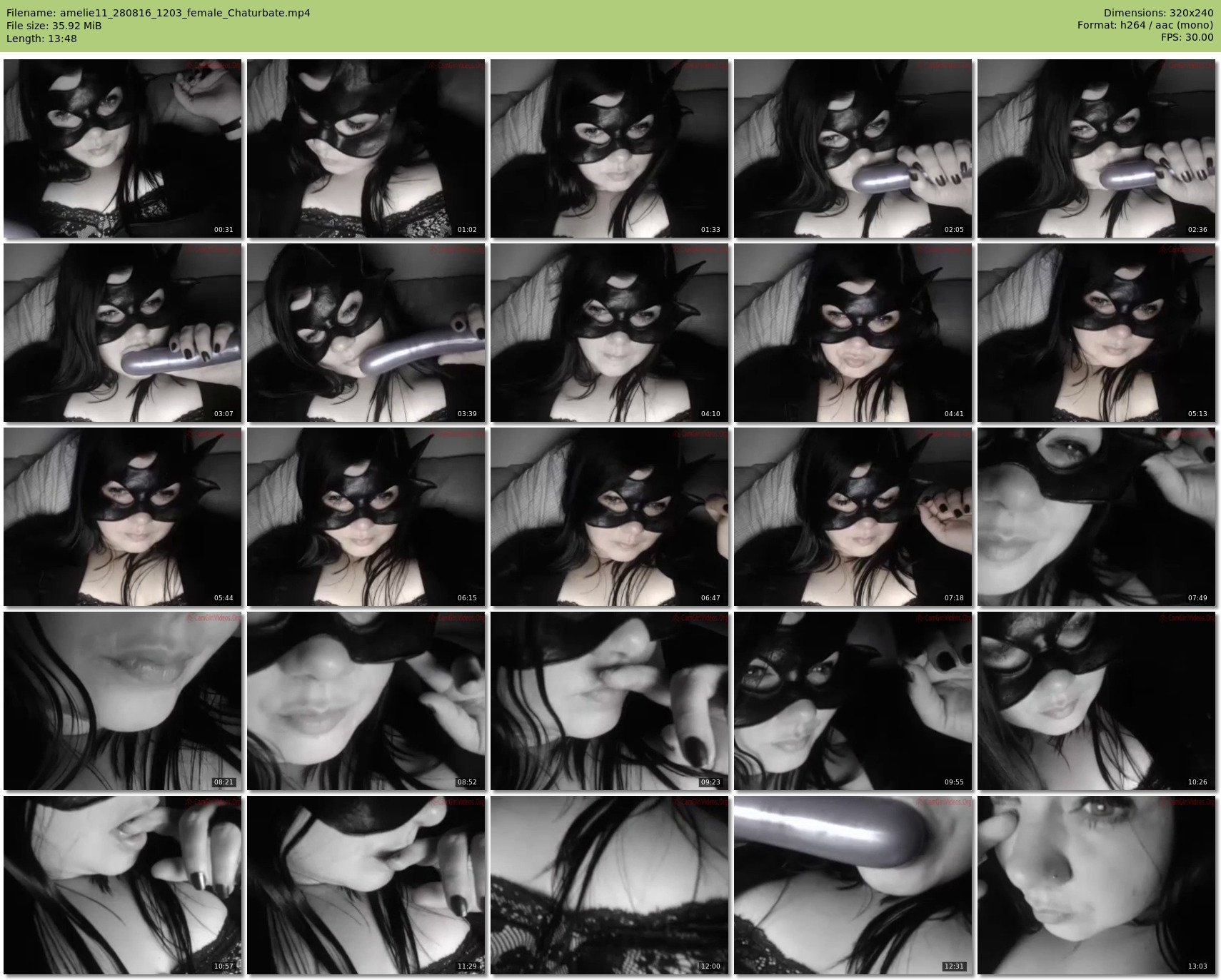Pick the thumbnail with timestamp 01:33

click(x=609, y=148)
